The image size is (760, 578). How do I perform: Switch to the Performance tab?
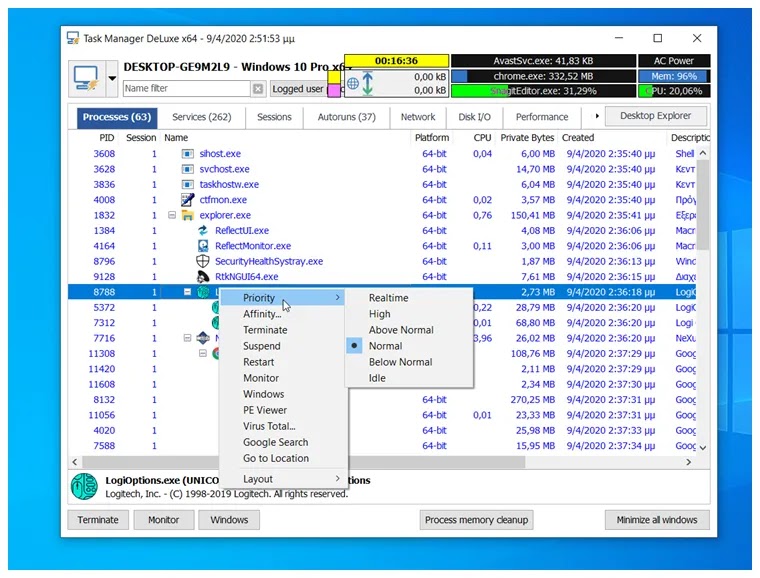tap(542, 117)
